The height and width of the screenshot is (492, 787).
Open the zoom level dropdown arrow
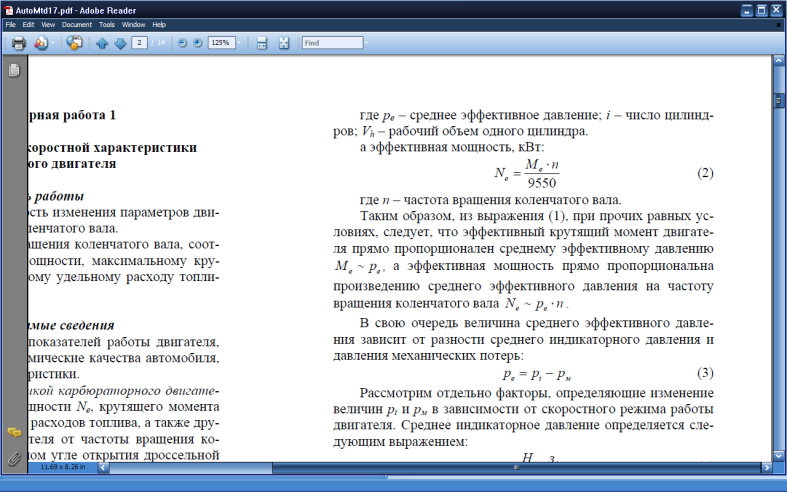point(239,43)
